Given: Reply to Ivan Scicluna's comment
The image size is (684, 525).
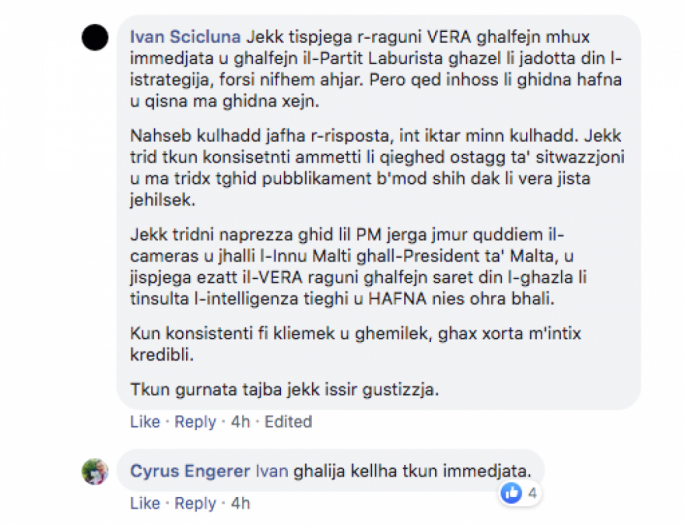Looking at the screenshot, I should 196,421.
